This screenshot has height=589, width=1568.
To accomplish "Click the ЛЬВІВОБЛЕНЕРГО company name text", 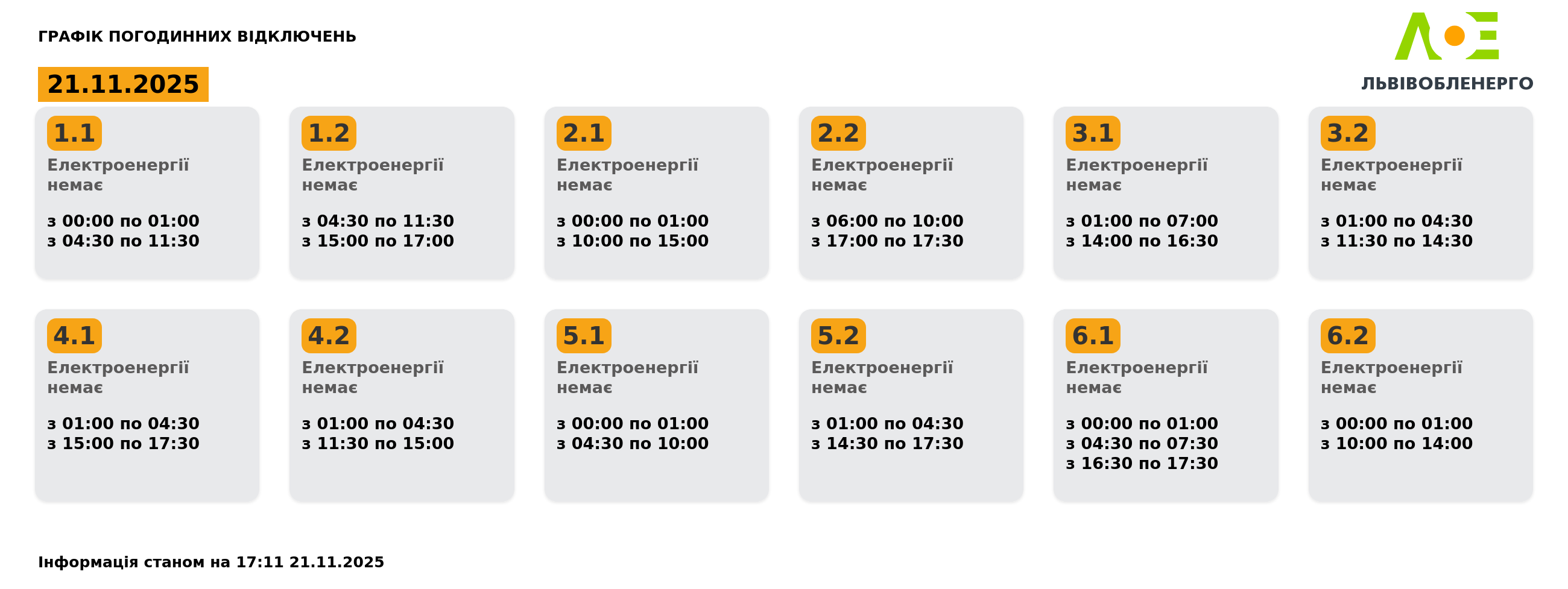I will (x=1447, y=83).
